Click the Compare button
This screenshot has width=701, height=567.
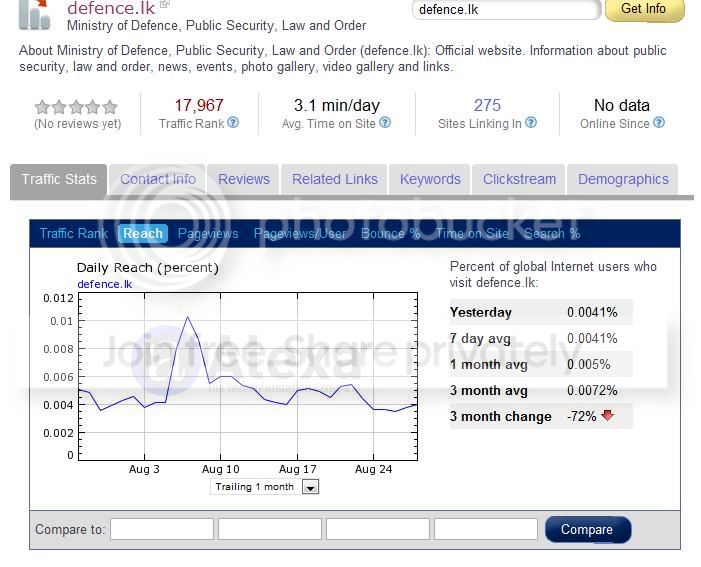[x=587, y=529]
